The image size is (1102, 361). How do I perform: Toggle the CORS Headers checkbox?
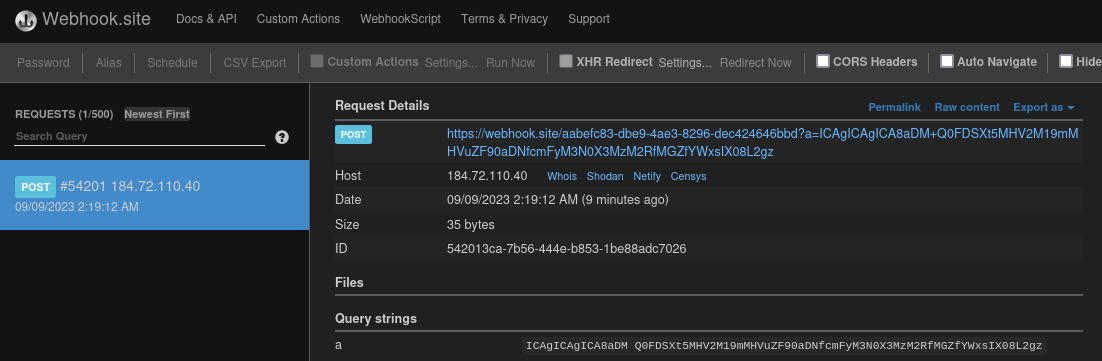[822, 61]
